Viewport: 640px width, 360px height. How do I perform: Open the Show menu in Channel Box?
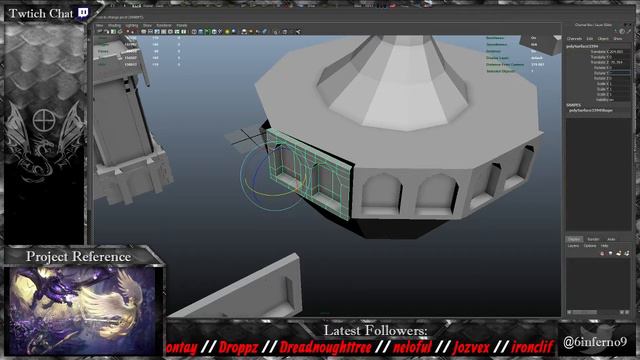pyautogui.click(x=618, y=39)
